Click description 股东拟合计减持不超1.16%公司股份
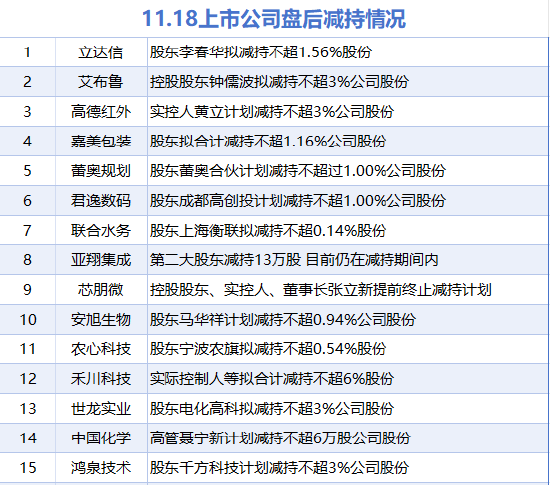Screen dimensions: 550x485 (268, 141)
